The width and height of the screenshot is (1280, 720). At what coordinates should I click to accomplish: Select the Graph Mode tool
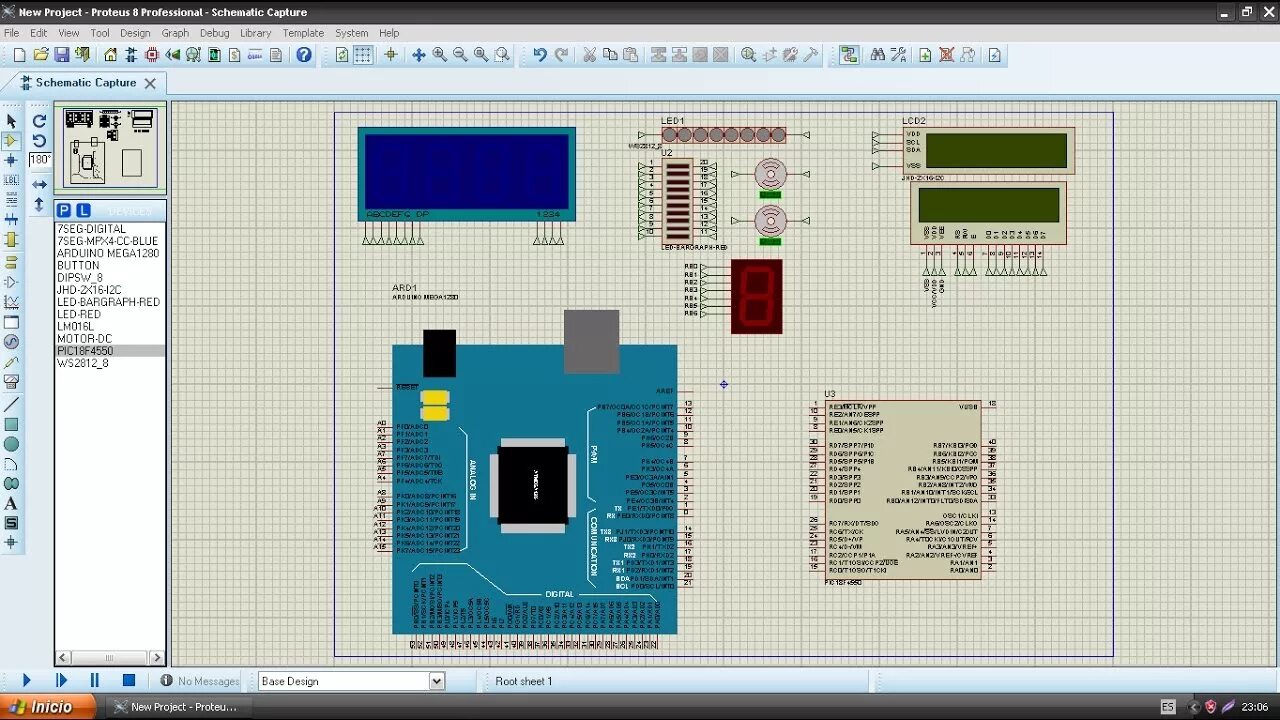pyautogui.click(x=11, y=301)
